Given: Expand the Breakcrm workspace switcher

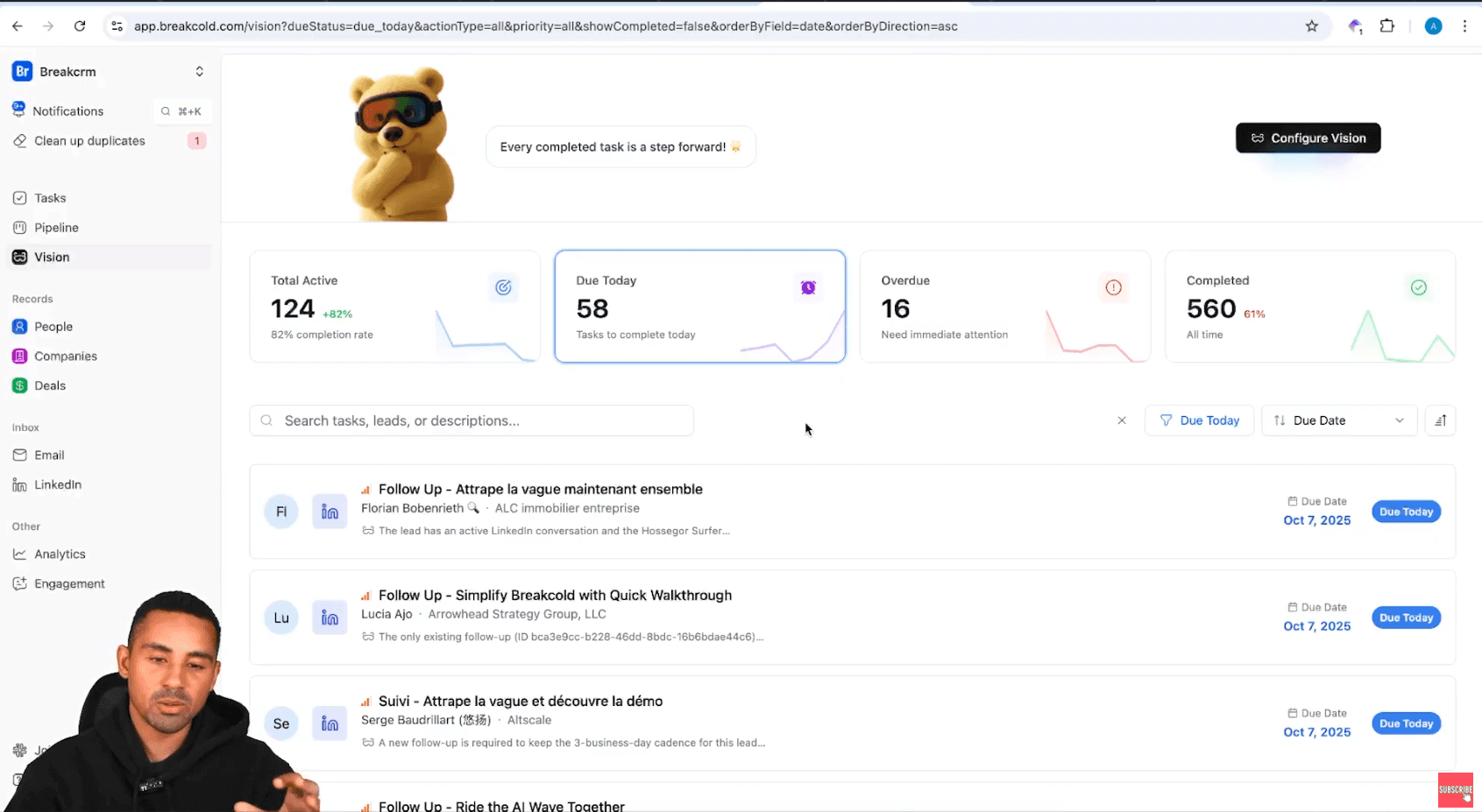Looking at the screenshot, I should (199, 72).
